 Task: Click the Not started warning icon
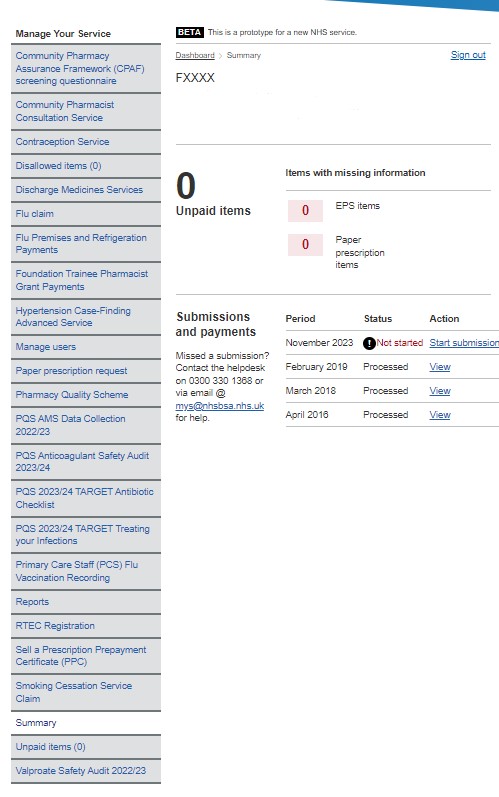[369, 343]
